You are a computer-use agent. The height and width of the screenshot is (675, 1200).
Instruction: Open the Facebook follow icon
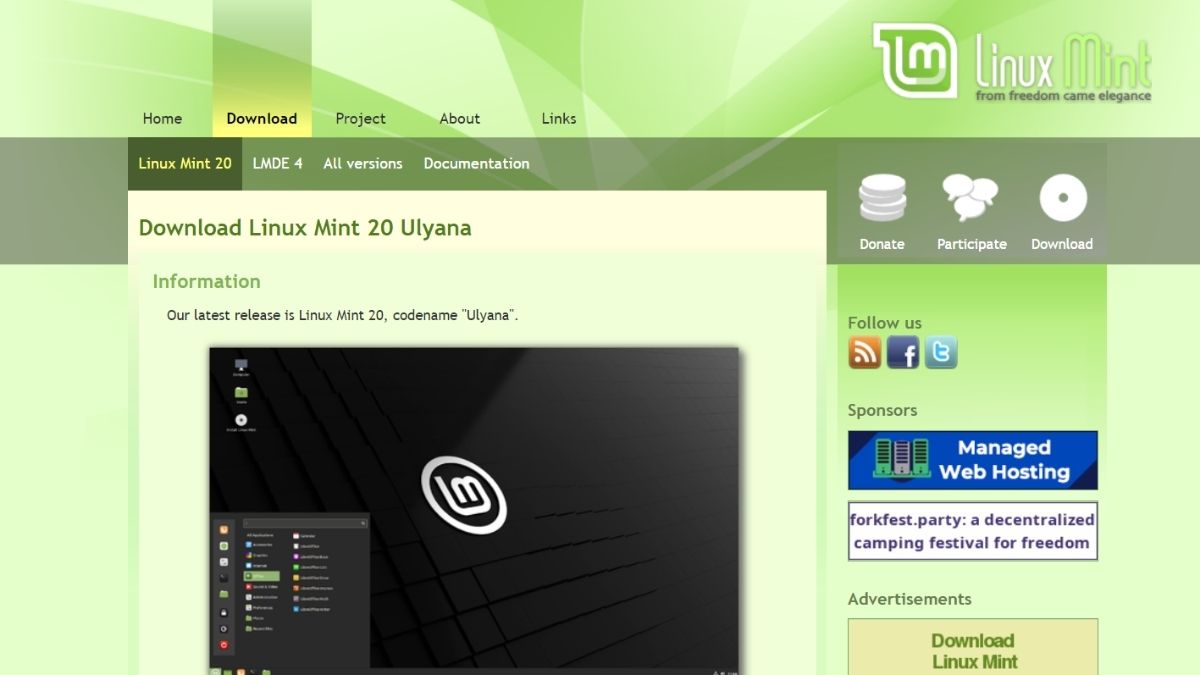[x=903, y=352]
